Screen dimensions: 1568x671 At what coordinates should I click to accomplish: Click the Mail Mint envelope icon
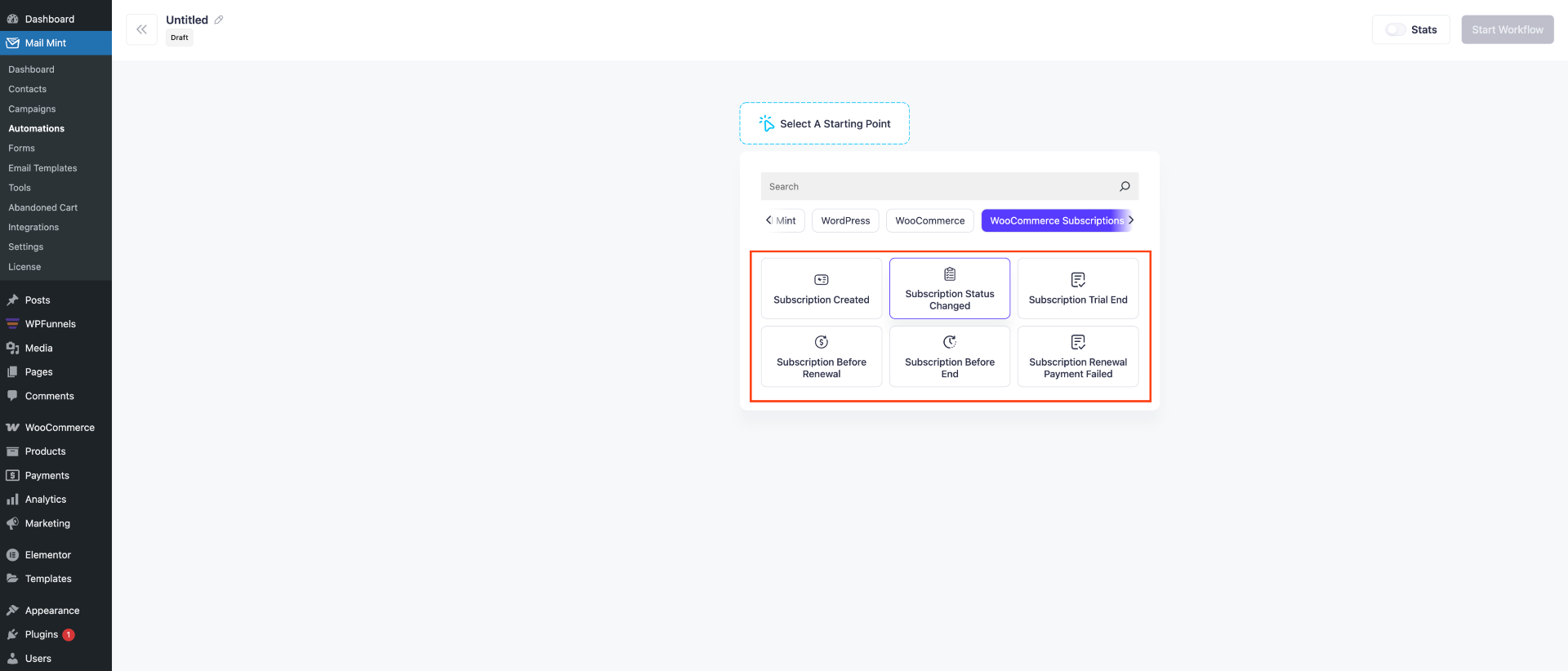(12, 43)
